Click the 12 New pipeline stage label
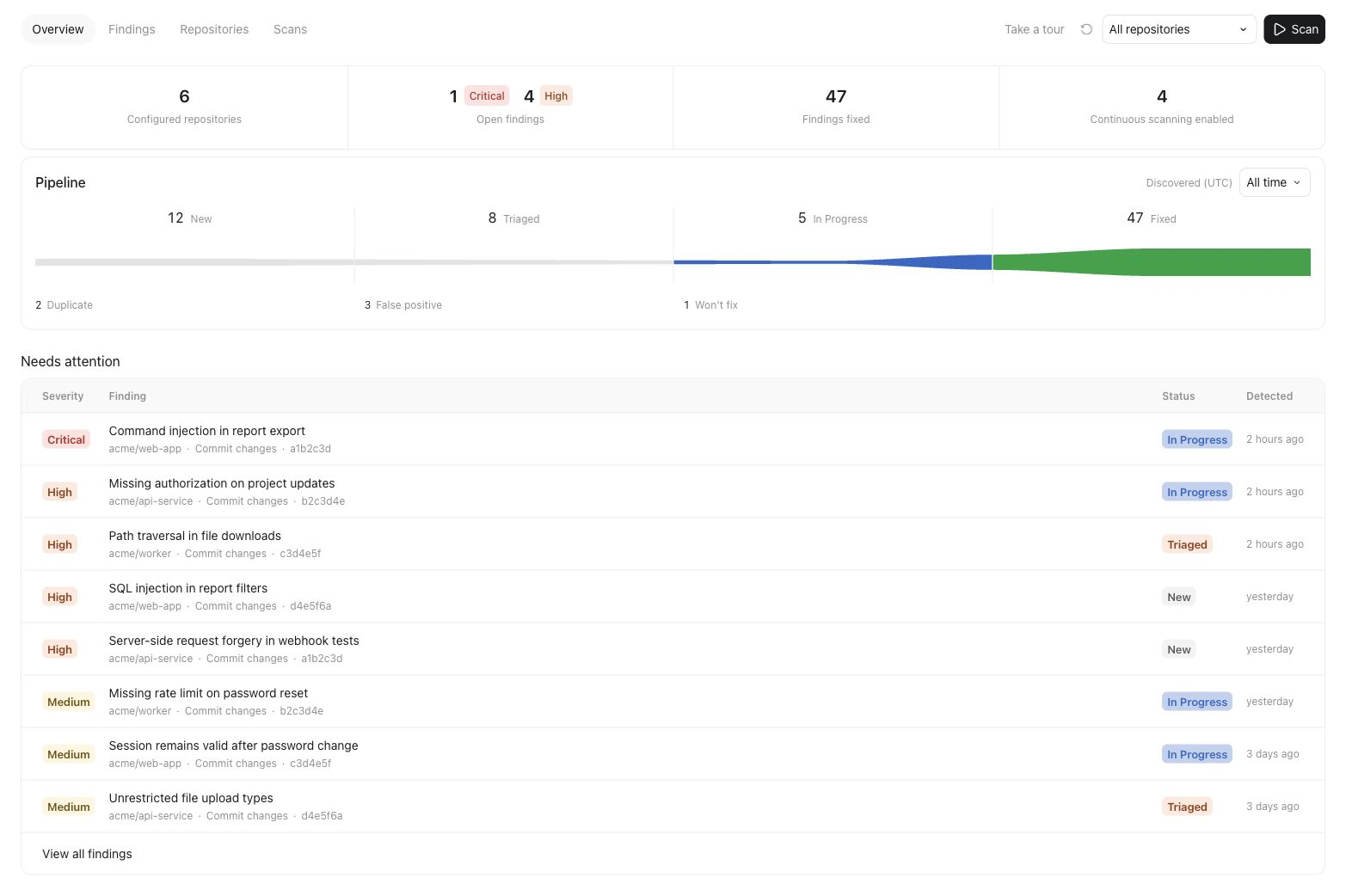This screenshot has height=896, width=1346. pyautogui.click(x=189, y=218)
